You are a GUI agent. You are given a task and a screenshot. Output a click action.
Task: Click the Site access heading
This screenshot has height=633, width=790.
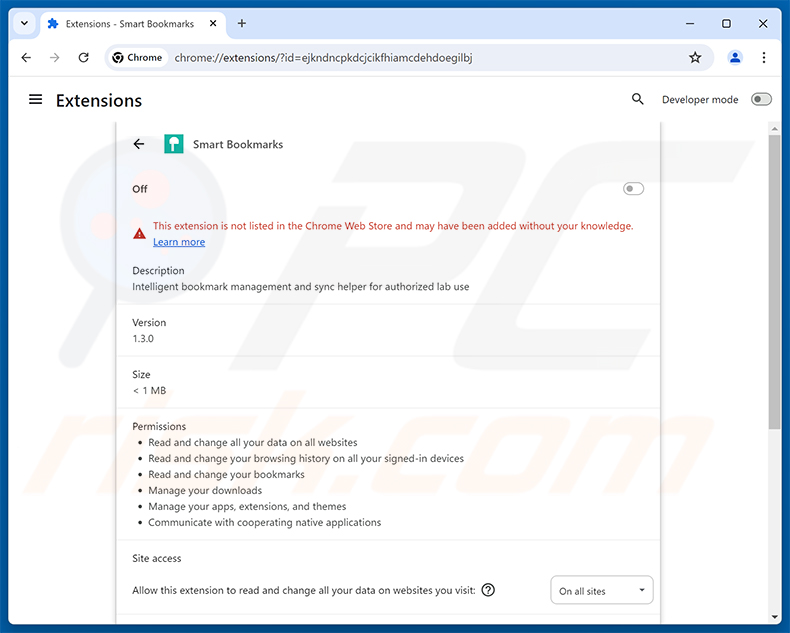click(157, 558)
